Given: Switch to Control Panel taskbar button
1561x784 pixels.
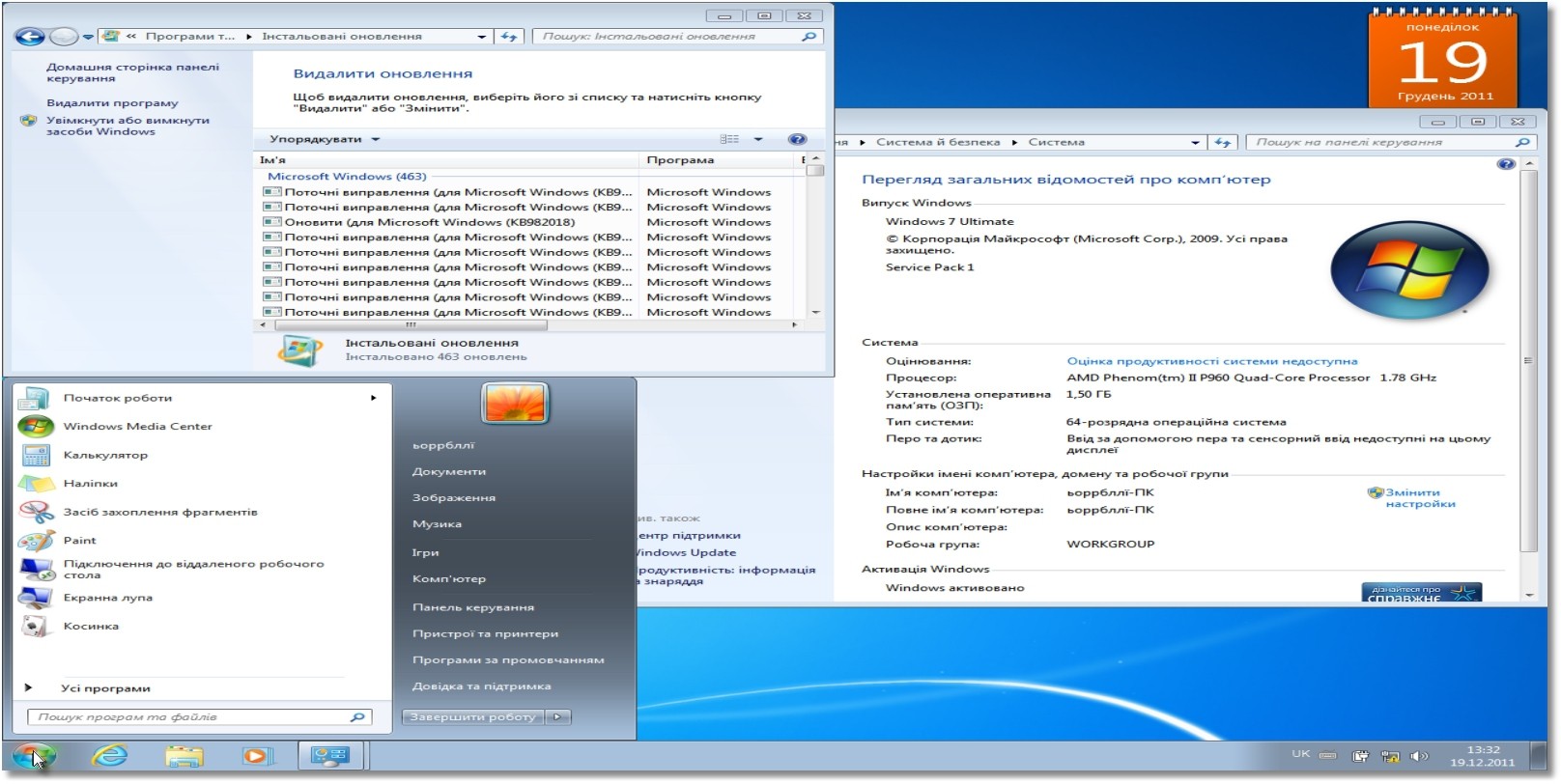Looking at the screenshot, I should (329, 756).
